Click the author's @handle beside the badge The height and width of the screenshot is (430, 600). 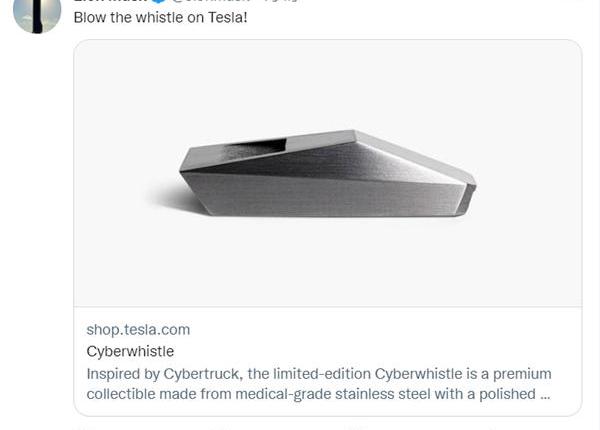pyautogui.click(x=210, y=1)
